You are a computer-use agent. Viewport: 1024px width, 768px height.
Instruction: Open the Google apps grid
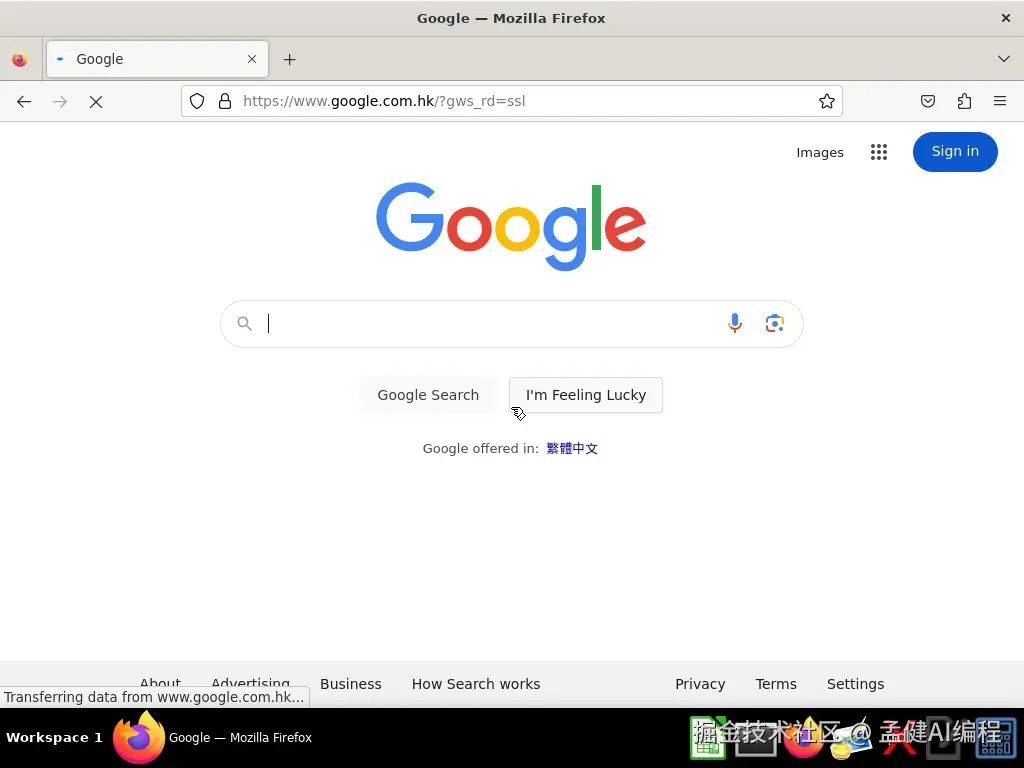pyautogui.click(x=879, y=152)
